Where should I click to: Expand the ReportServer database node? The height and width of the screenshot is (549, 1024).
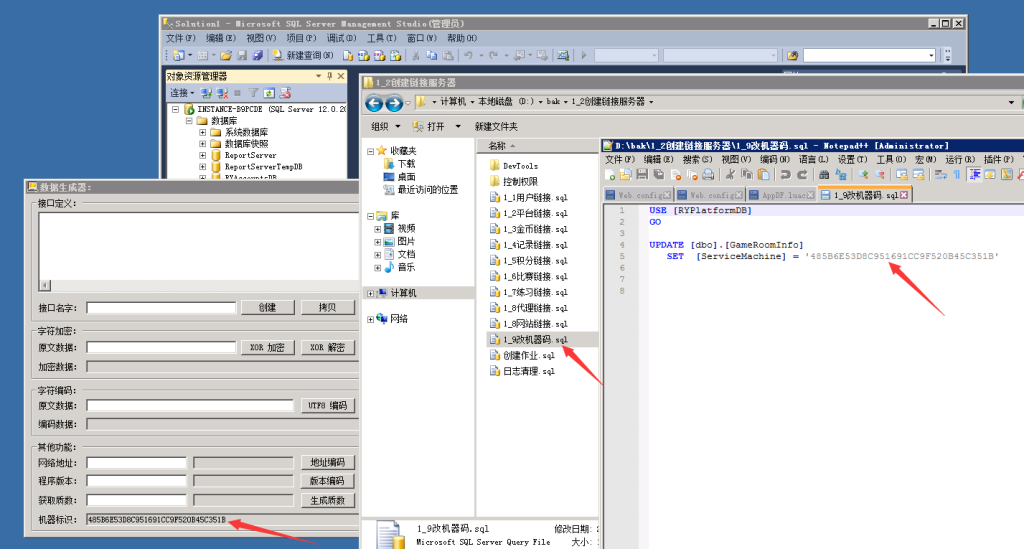click(x=202, y=156)
